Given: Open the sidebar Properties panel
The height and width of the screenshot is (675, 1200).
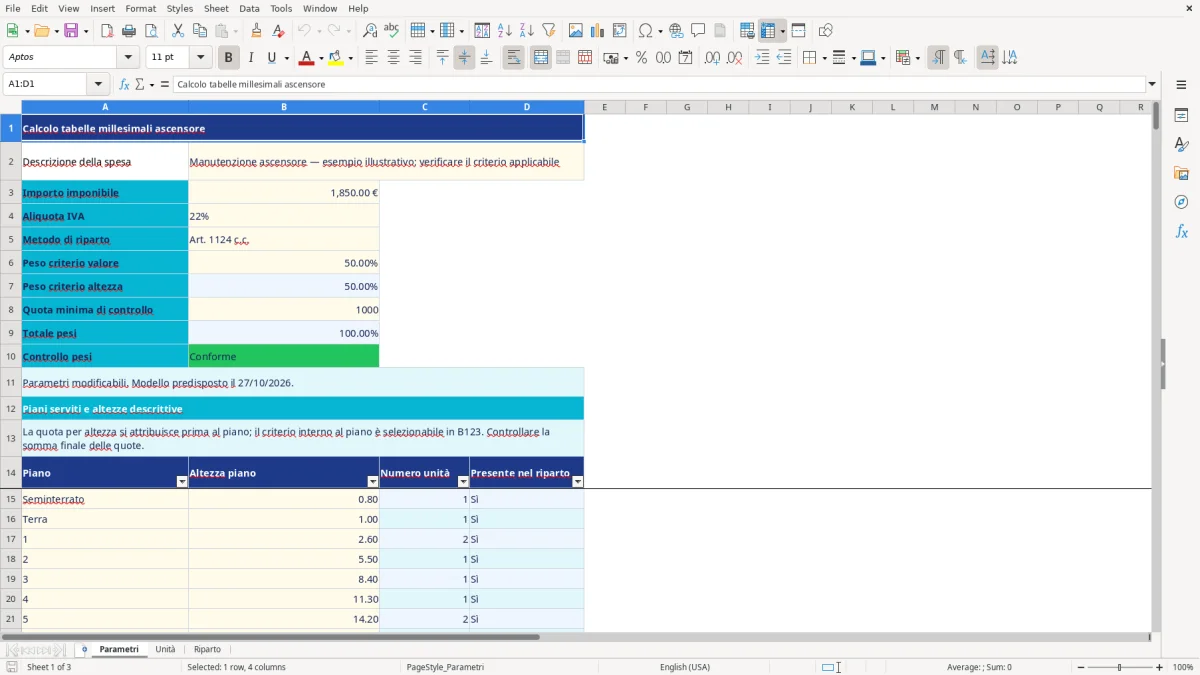Looking at the screenshot, I should pyautogui.click(x=1181, y=115).
